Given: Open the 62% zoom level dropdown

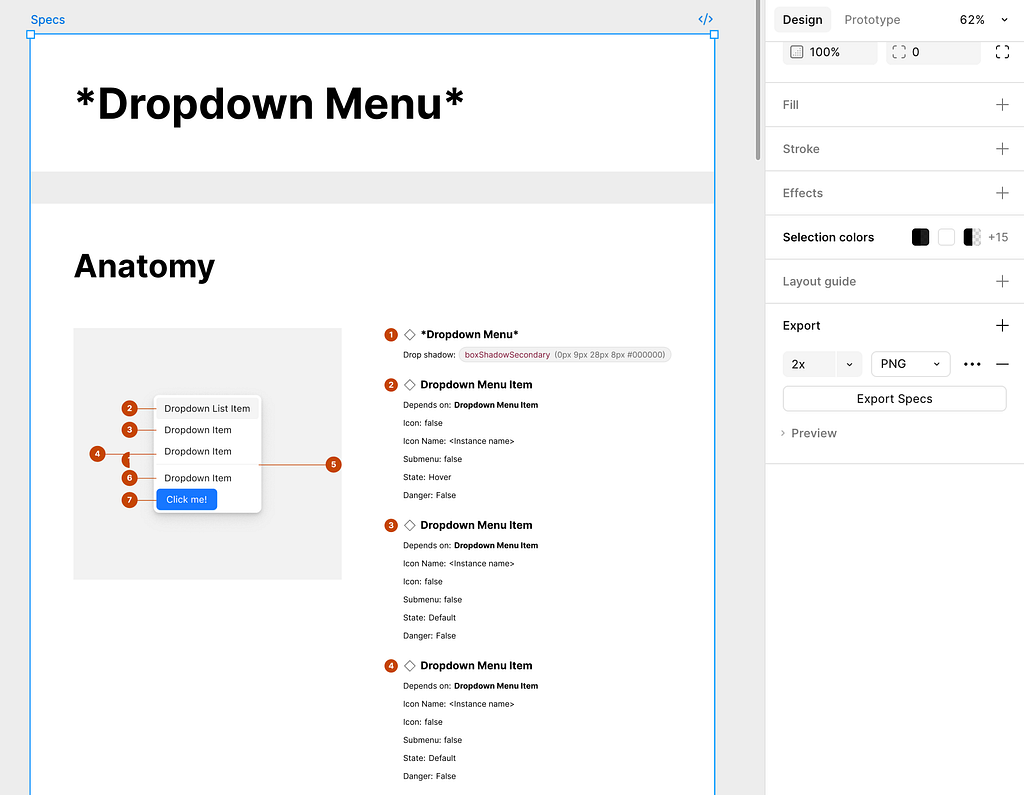Looking at the screenshot, I should pos(983,20).
